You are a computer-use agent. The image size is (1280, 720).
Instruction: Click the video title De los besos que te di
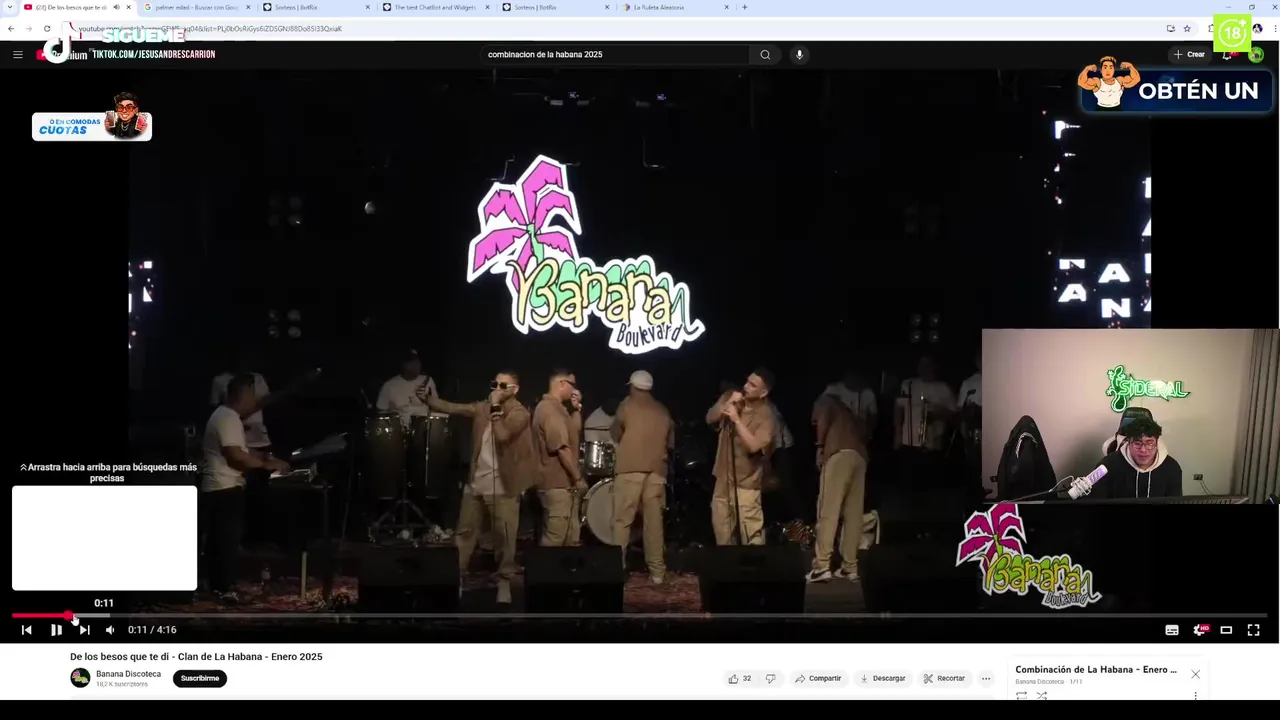point(196,657)
